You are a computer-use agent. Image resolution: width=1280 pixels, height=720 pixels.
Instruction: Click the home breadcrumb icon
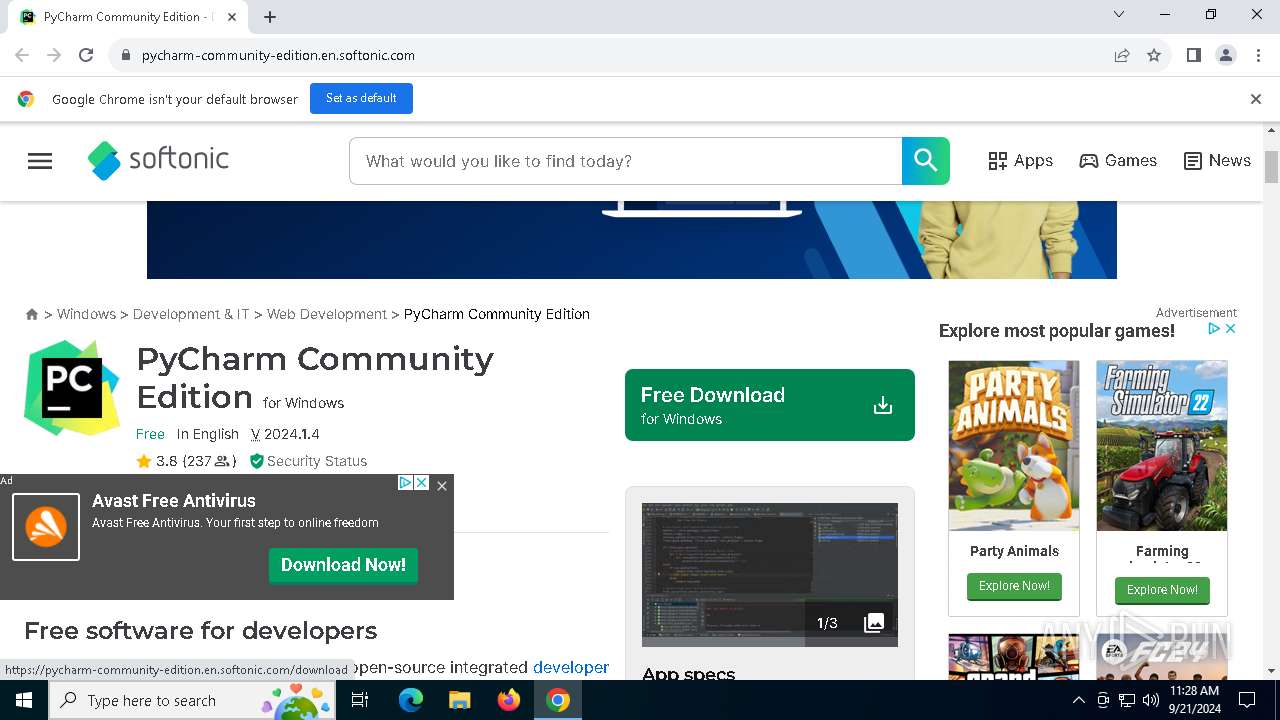(x=32, y=314)
